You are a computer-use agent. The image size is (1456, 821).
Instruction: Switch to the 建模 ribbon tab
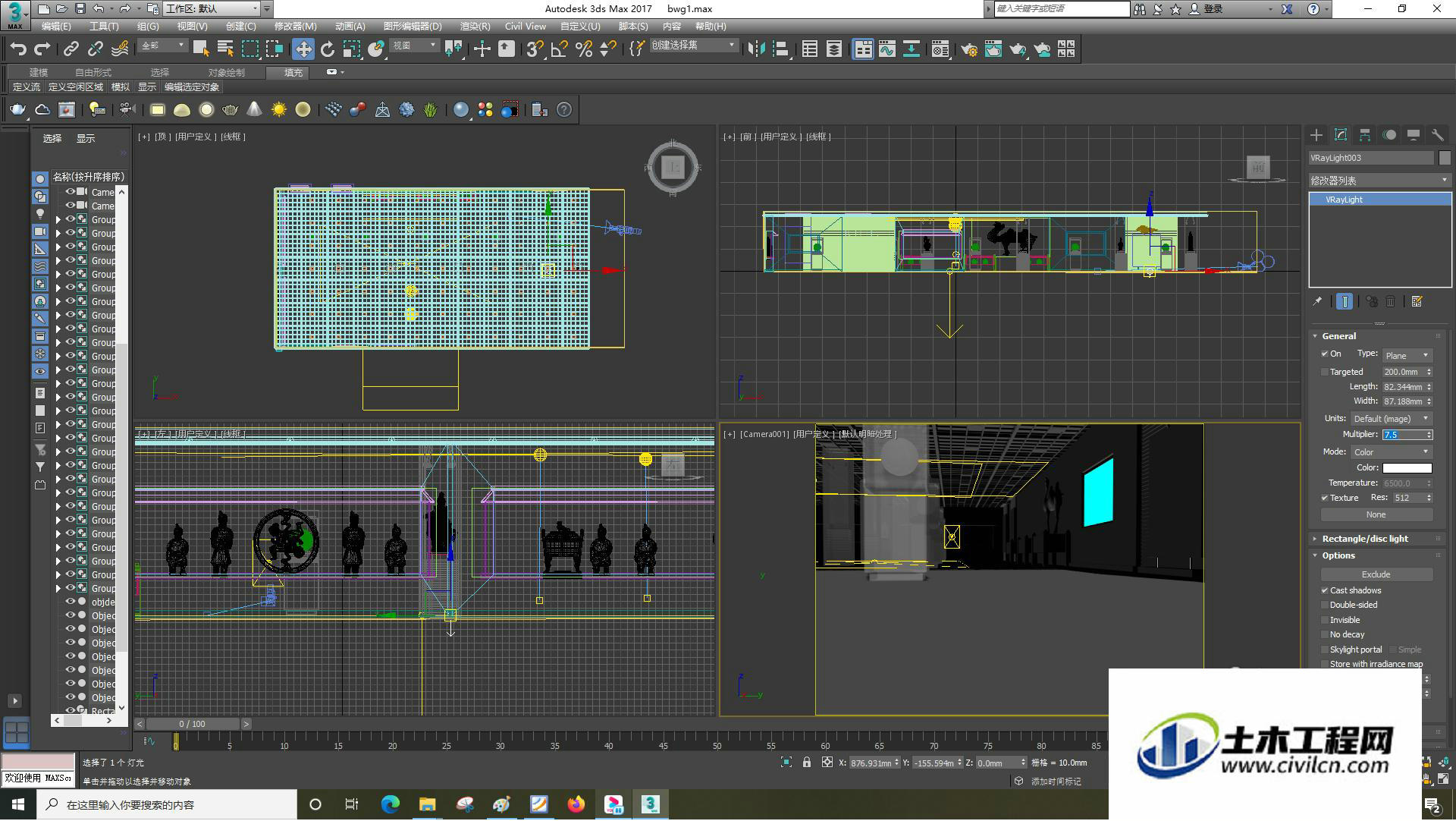pyautogui.click(x=39, y=73)
